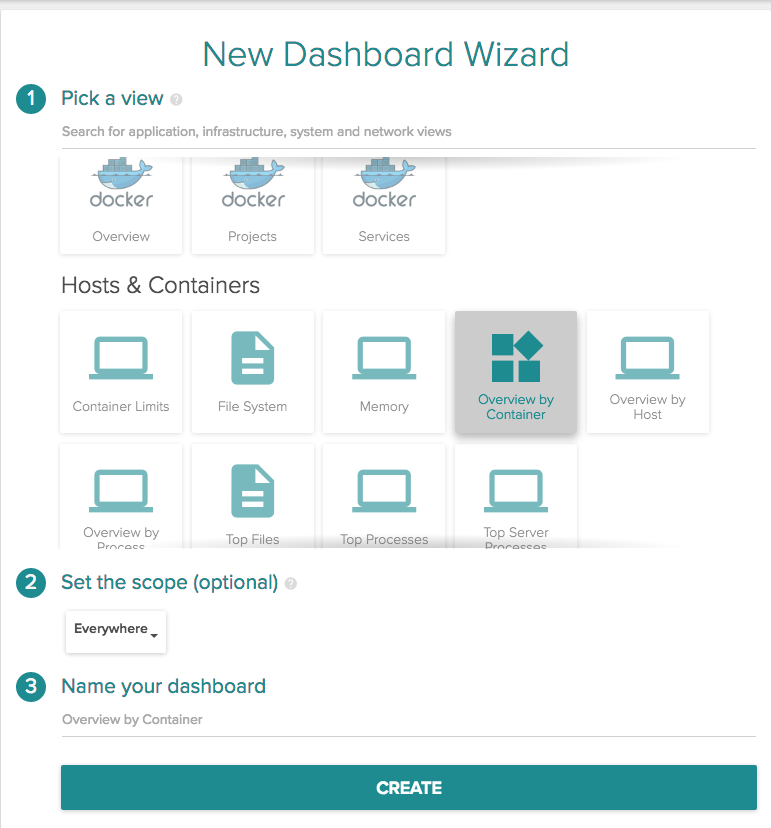The width and height of the screenshot is (771, 828).
Task: Choose the Top Processes view
Action: (384, 496)
